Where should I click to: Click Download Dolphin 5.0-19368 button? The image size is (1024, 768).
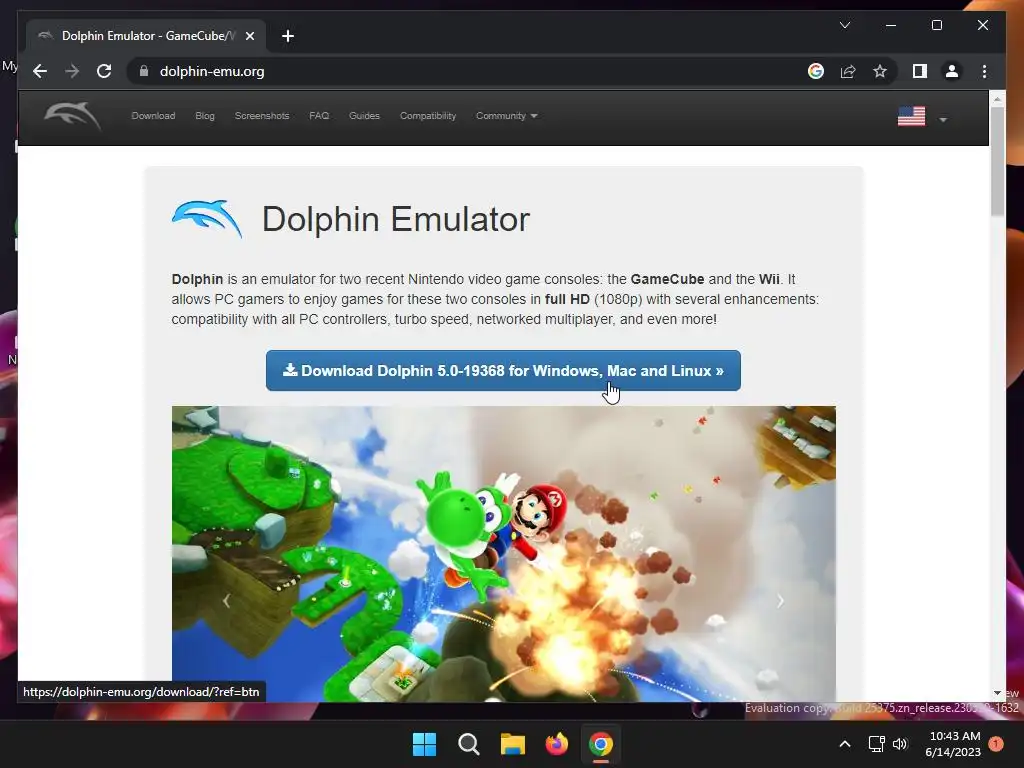coord(503,370)
